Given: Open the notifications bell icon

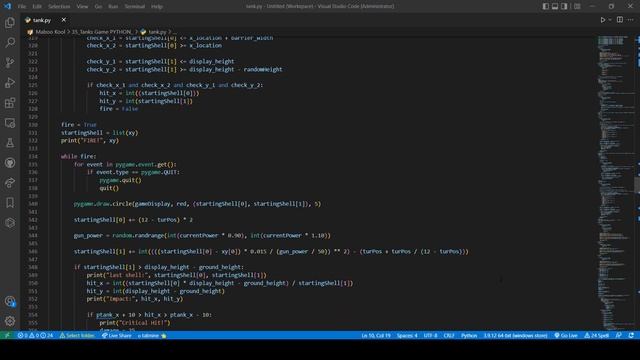Looking at the screenshot, I should pos(631,336).
